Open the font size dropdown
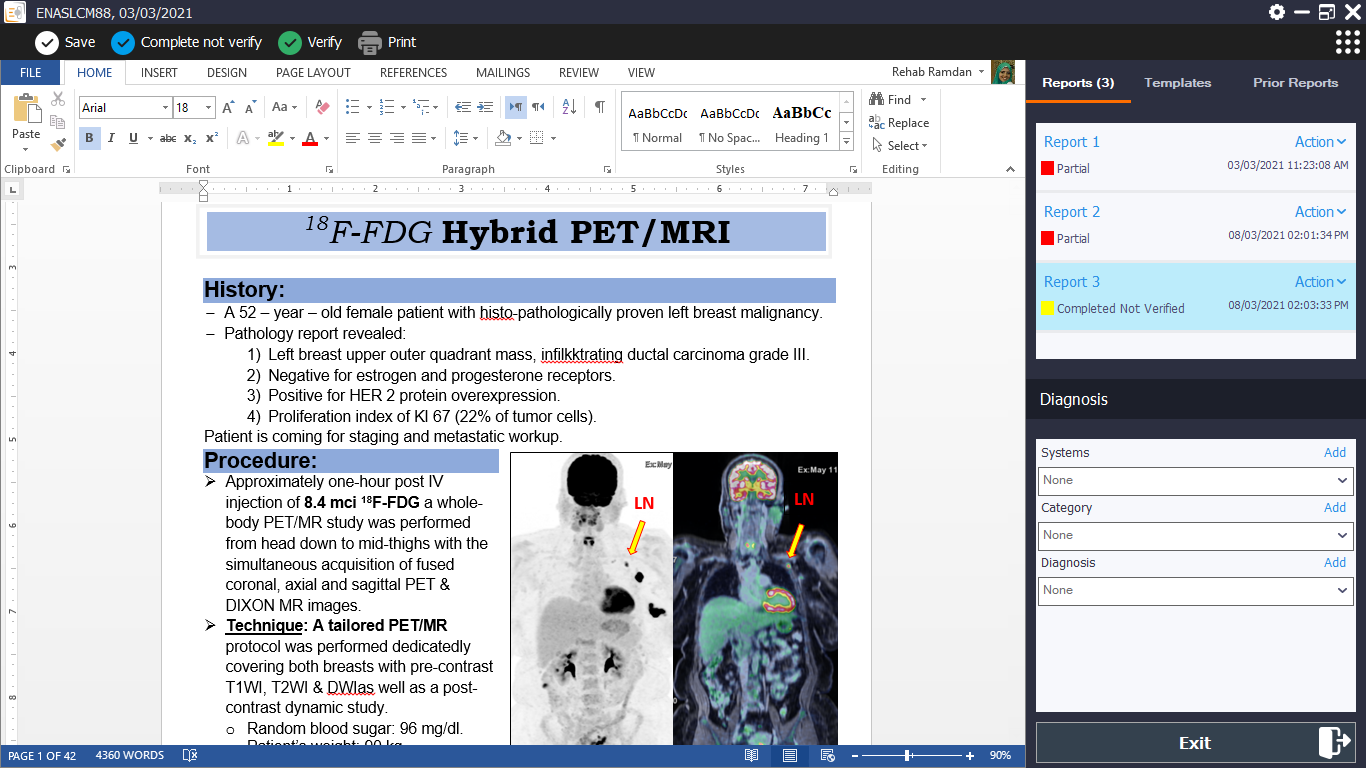The height and width of the screenshot is (768, 1366). (x=209, y=108)
